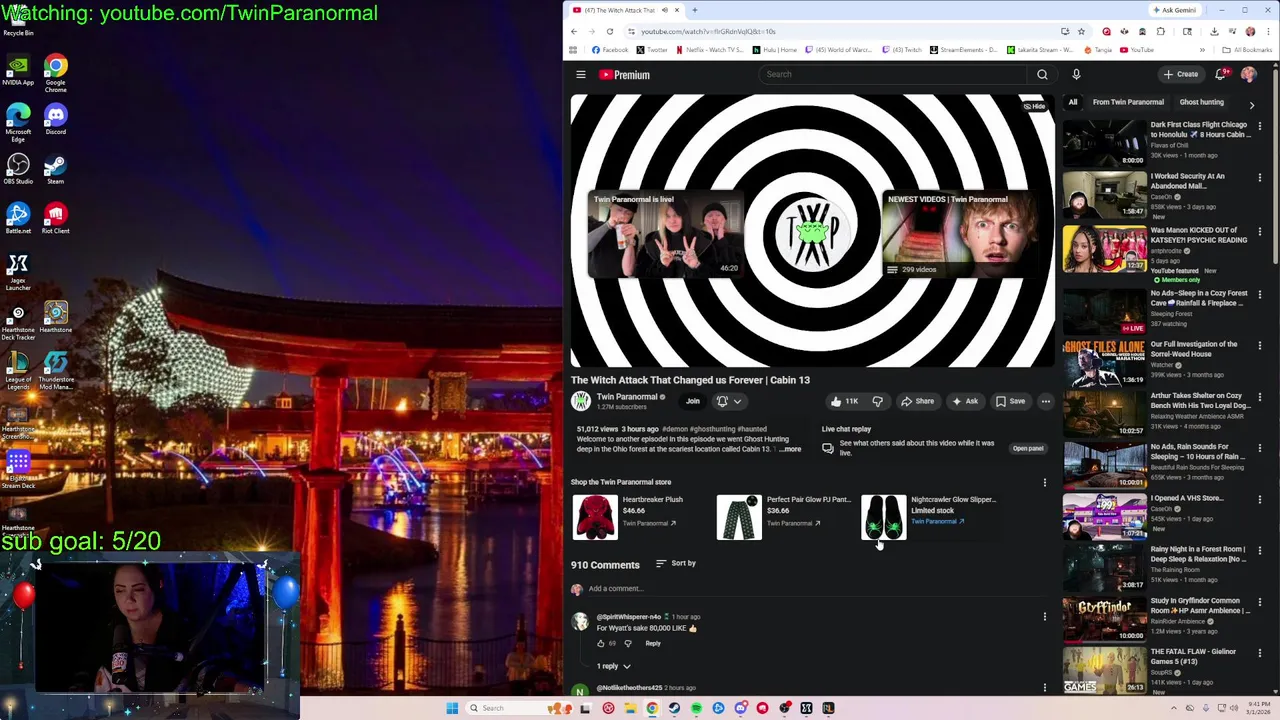Screen dimensions: 1280x720
Task: Open Nightcrawler Glow Slipper product thumbnail
Action: click(883, 517)
